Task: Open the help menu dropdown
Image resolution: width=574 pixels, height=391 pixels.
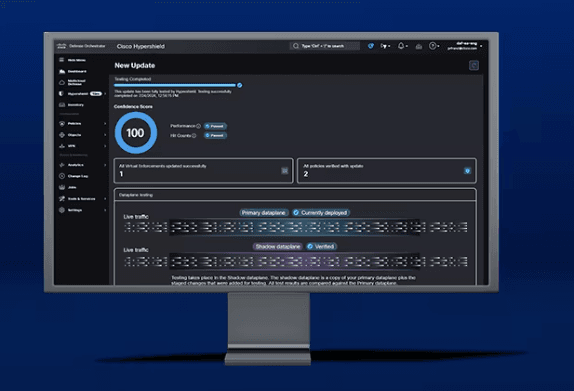Action: click(434, 46)
